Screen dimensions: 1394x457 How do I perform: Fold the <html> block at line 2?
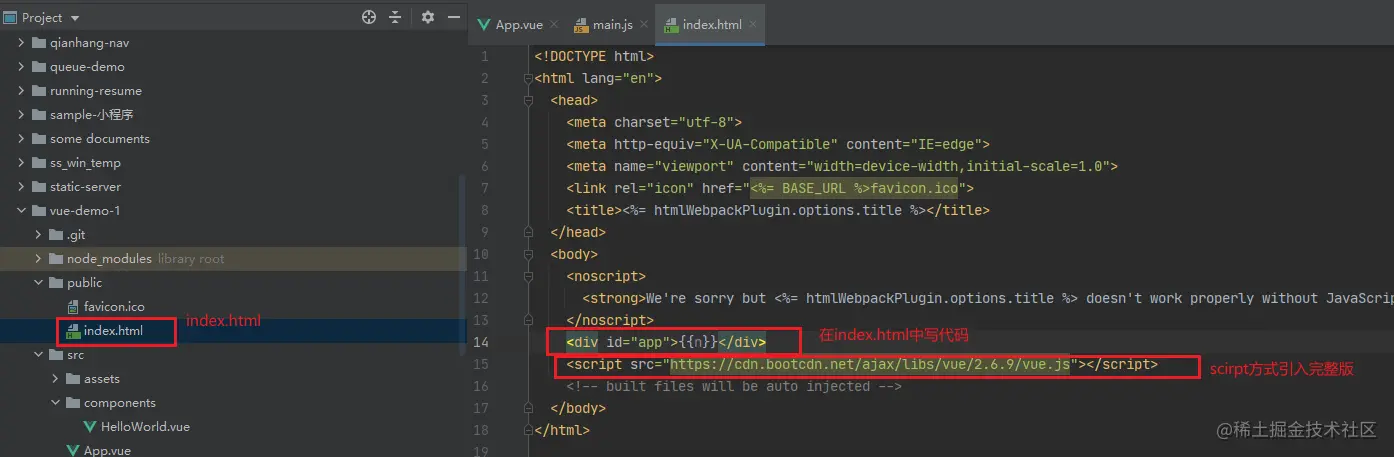pyautogui.click(x=526, y=78)
